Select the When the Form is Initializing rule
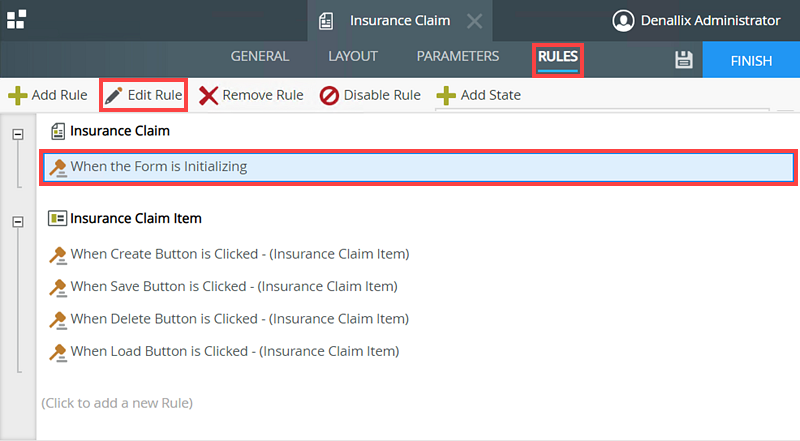Screen dimensions: 800x441 click(159, 167)
